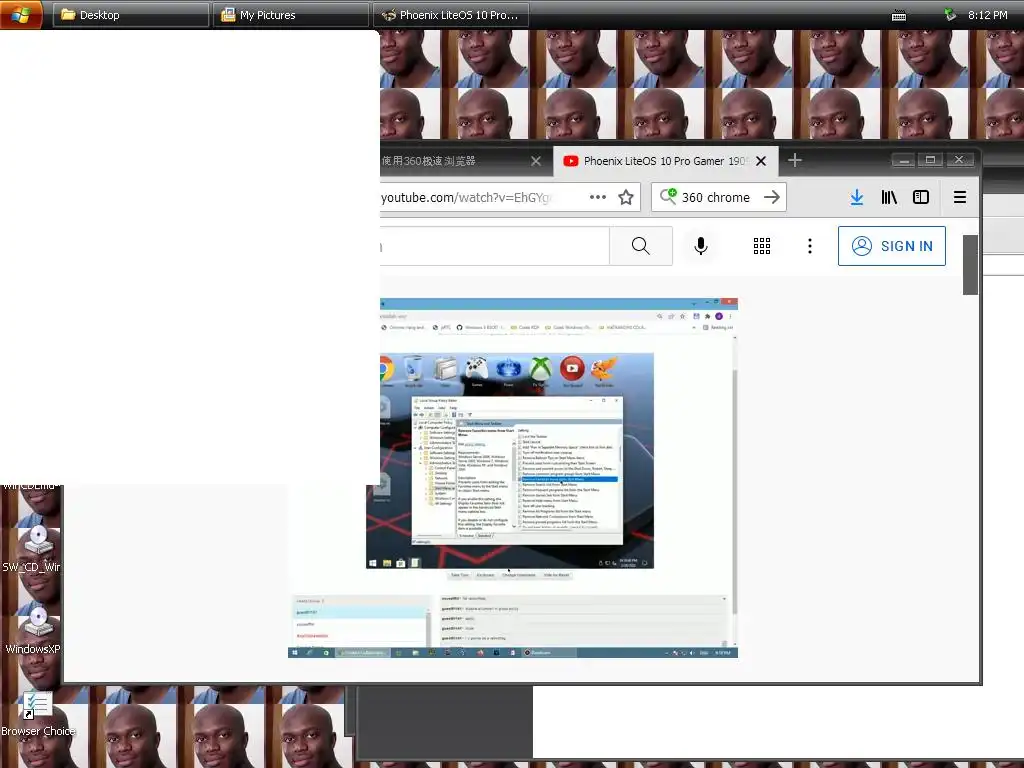Open the Downloads arrow icon
Viewport: 1024px width, 768px height.
(857, 197)
